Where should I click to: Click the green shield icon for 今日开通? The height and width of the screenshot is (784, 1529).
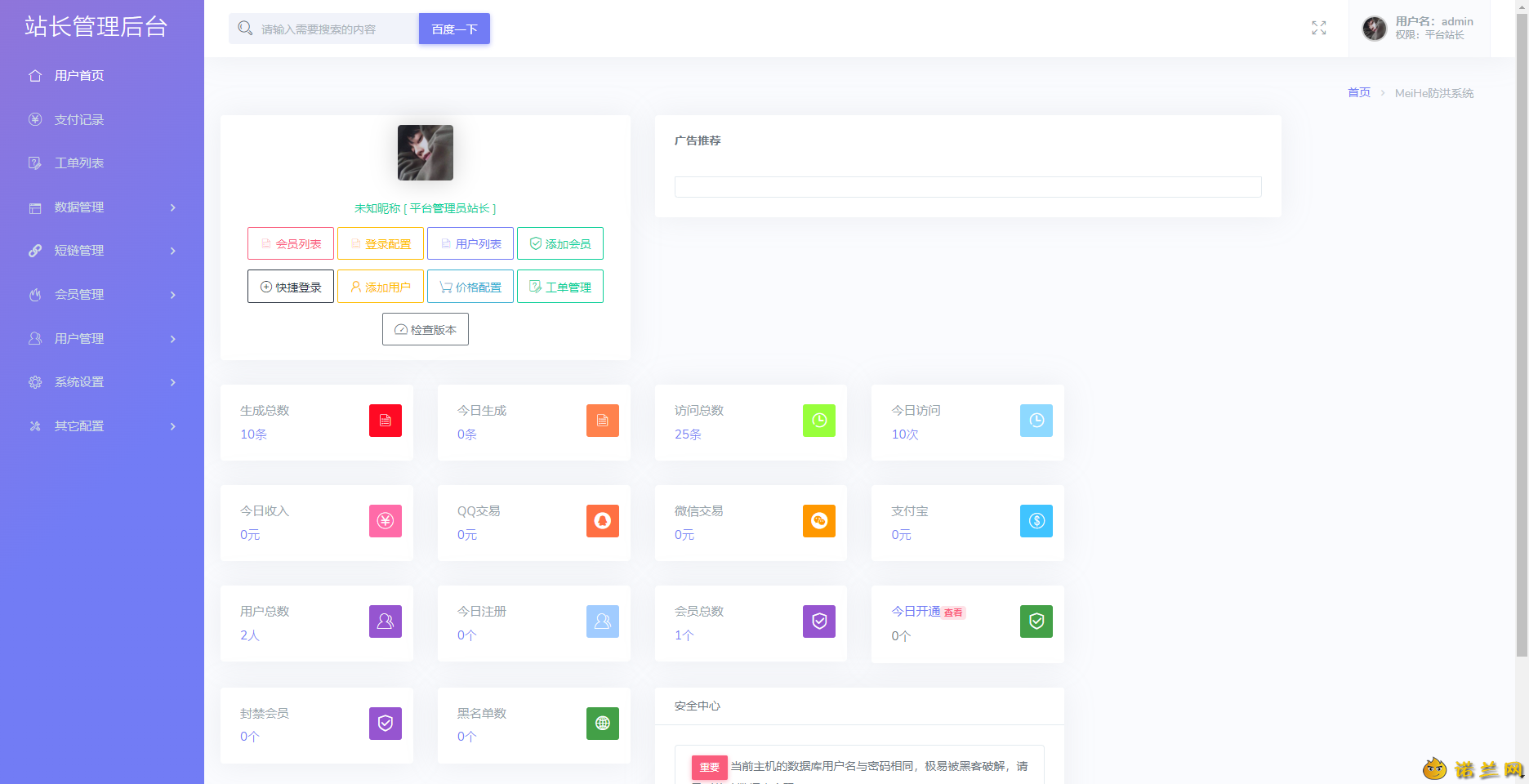click(x=1036, y=621)
